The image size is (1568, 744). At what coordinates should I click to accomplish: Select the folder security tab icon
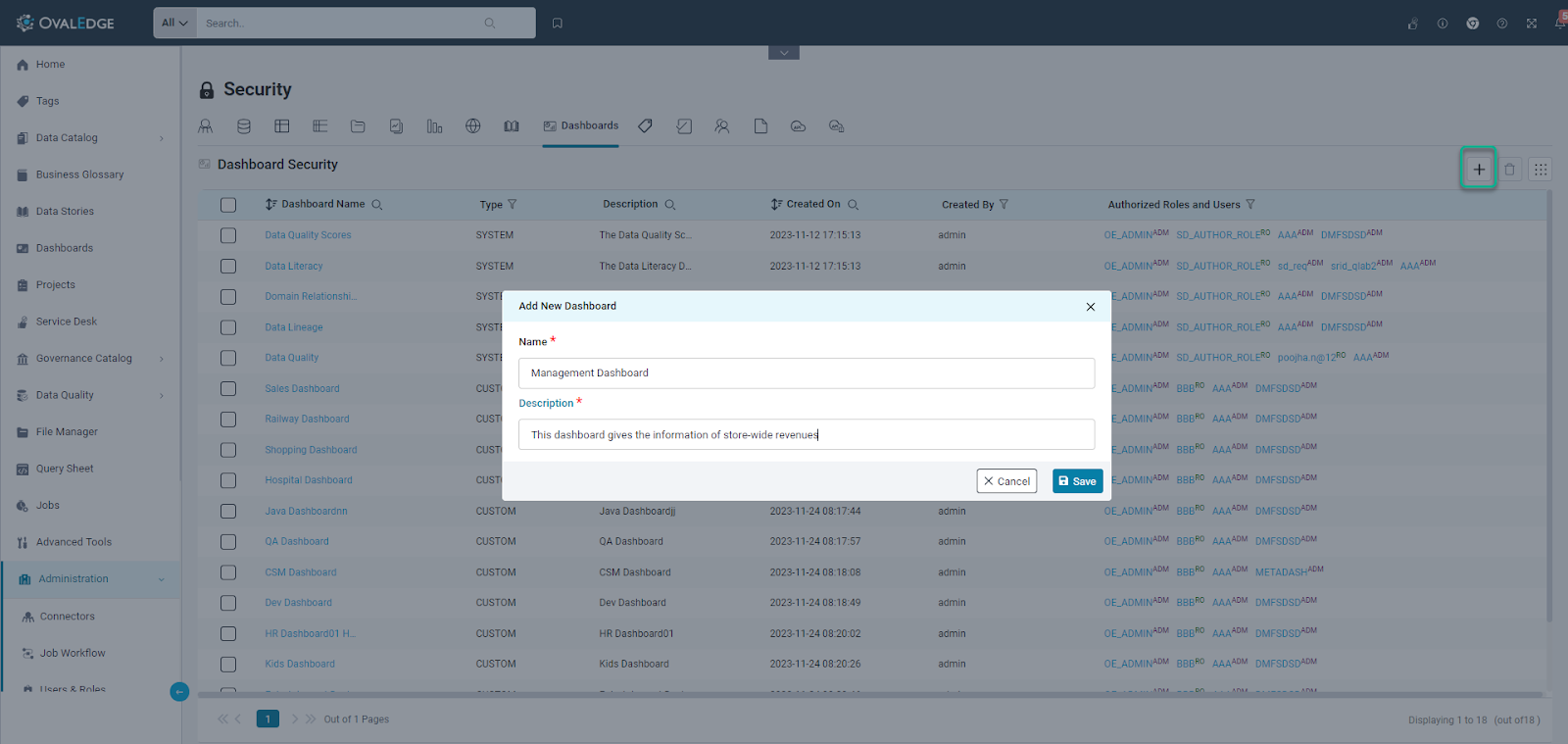click(x=358, y=126)
